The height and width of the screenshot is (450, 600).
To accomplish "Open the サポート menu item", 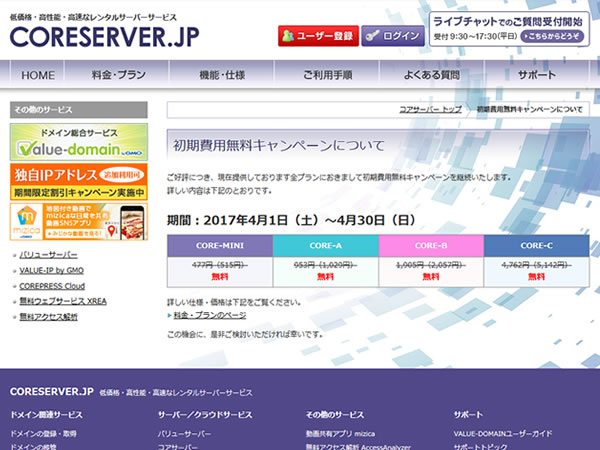I will click(537, 75).
